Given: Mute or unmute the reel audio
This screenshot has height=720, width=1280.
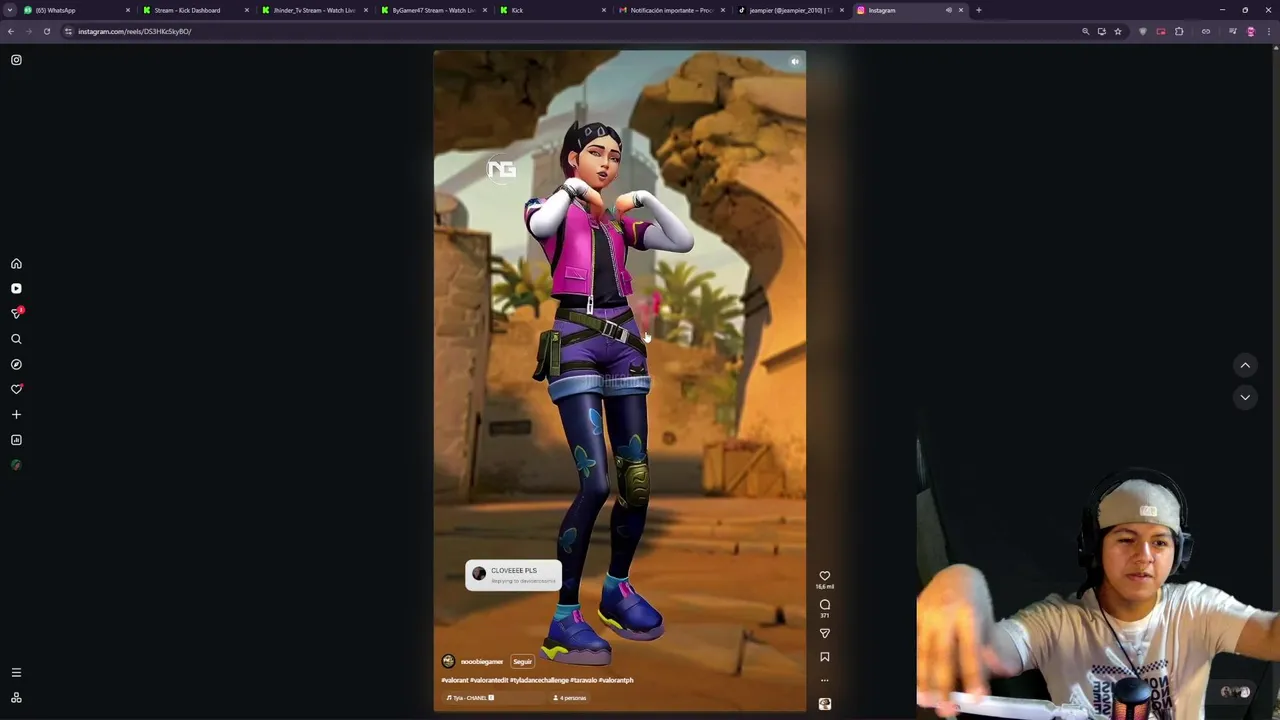Looking at the screenshot, I should click(795, 62).
